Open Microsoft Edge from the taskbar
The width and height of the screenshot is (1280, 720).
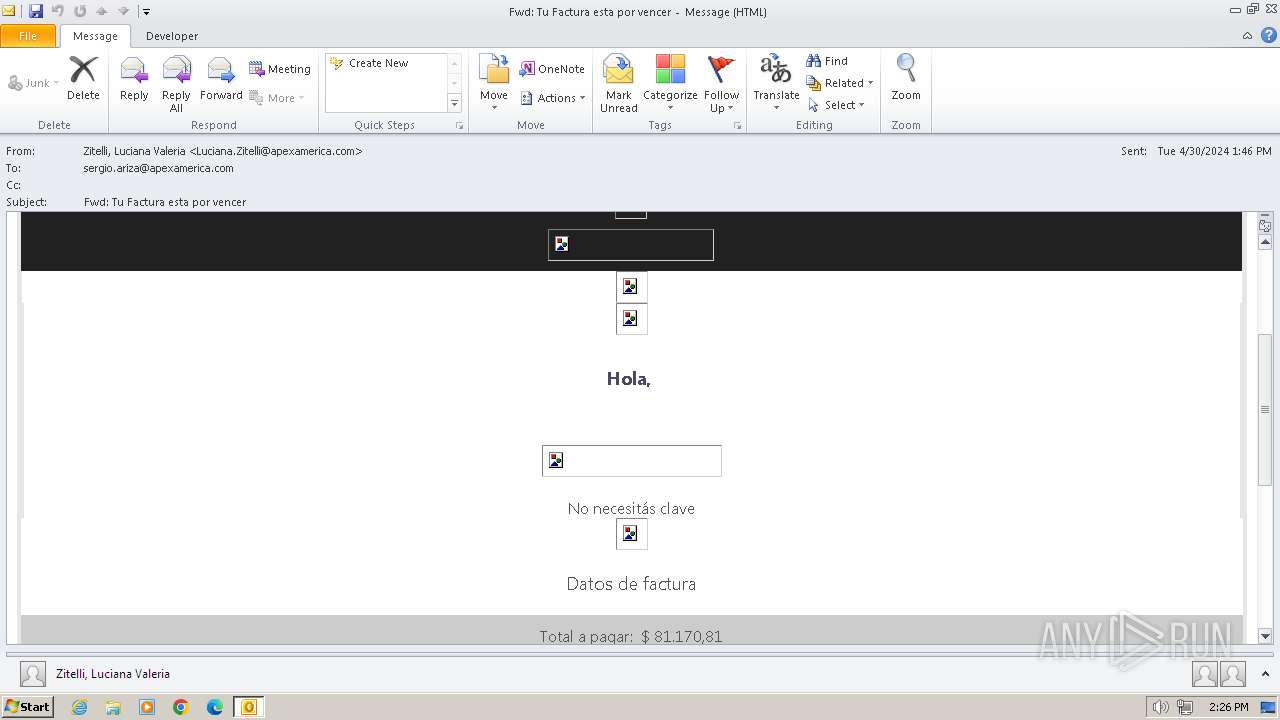pos(214,707)
